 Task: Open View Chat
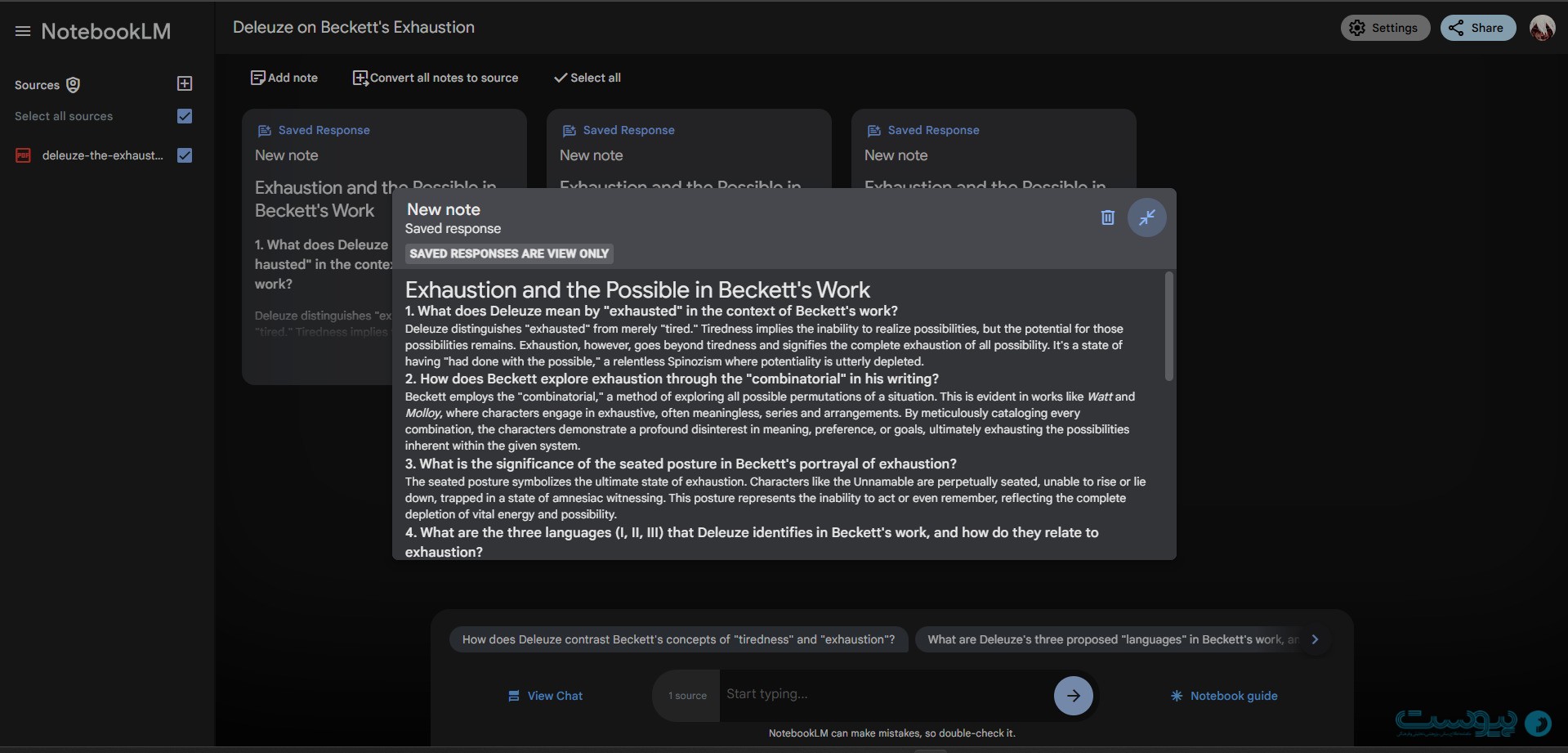(x=546, y=696)
